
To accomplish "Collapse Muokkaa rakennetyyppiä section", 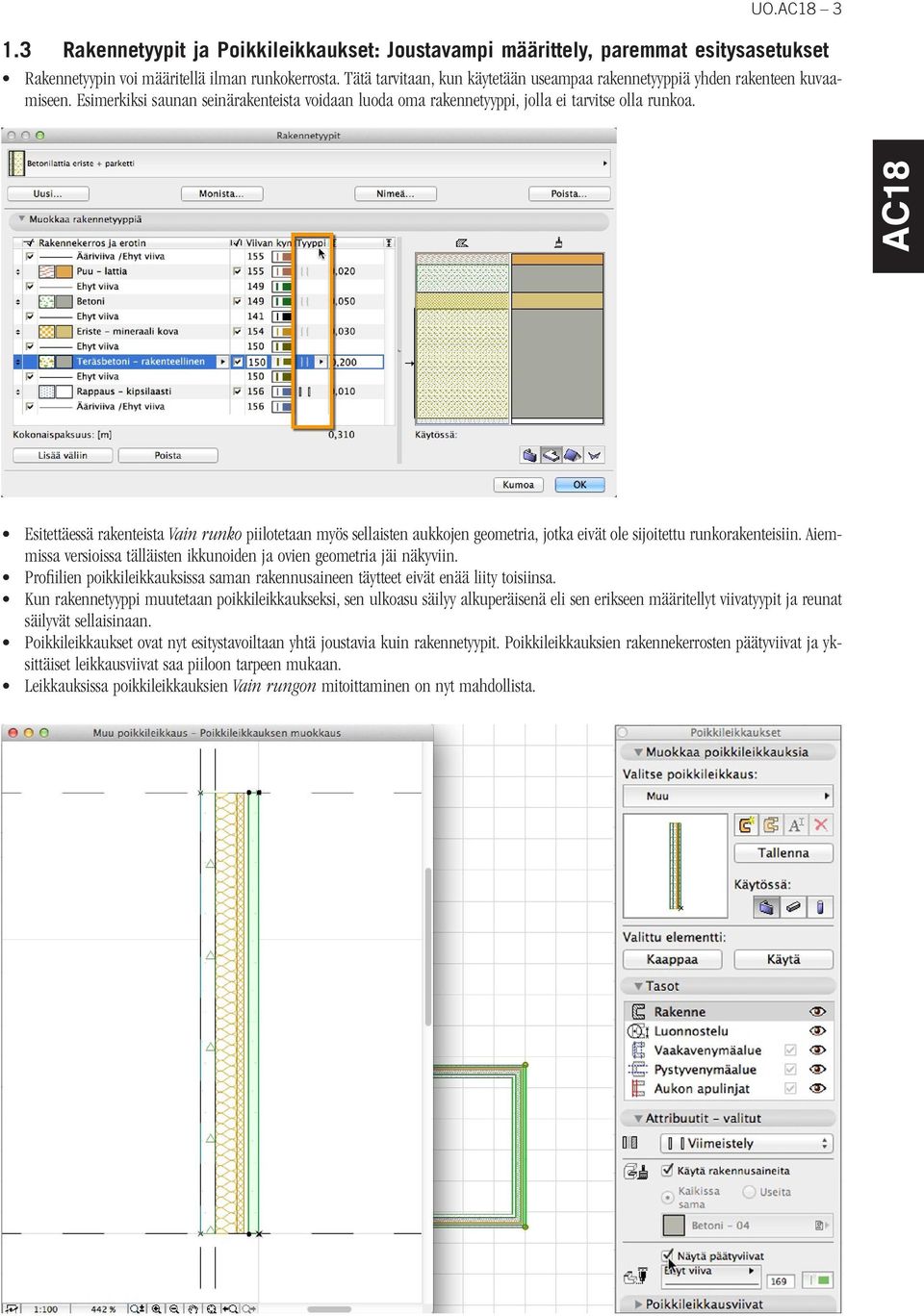I will click(x=22, y=219).
